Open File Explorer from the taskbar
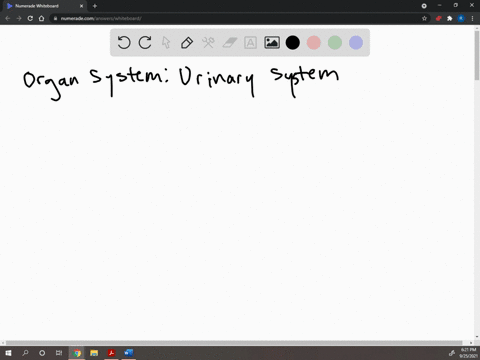This screenshot has width=480, height=360. click(94, 353)
